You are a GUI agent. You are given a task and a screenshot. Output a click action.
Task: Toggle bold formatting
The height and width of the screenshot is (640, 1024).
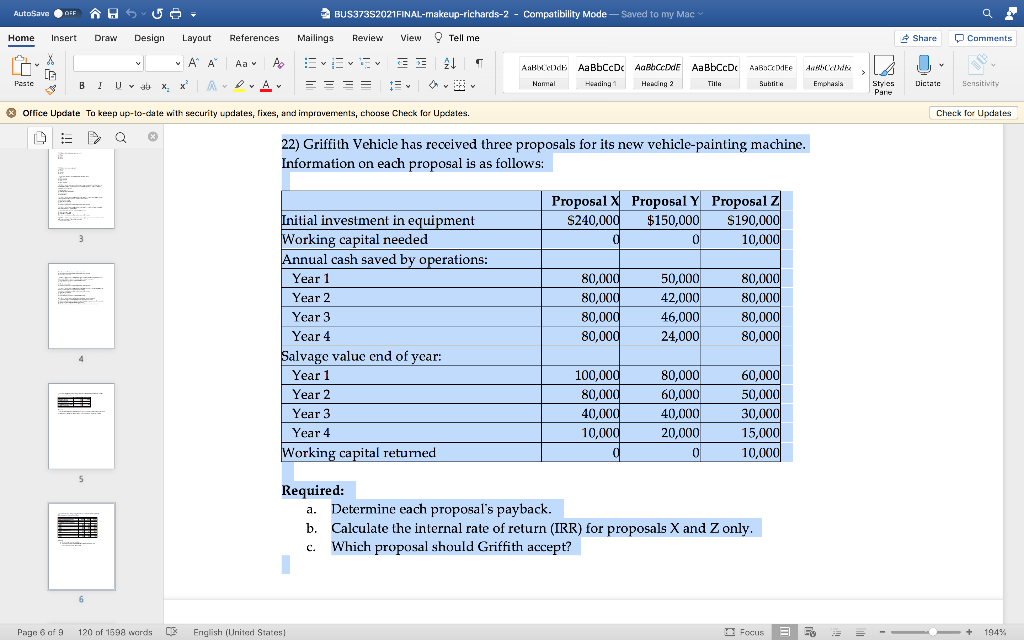[82, 86]
